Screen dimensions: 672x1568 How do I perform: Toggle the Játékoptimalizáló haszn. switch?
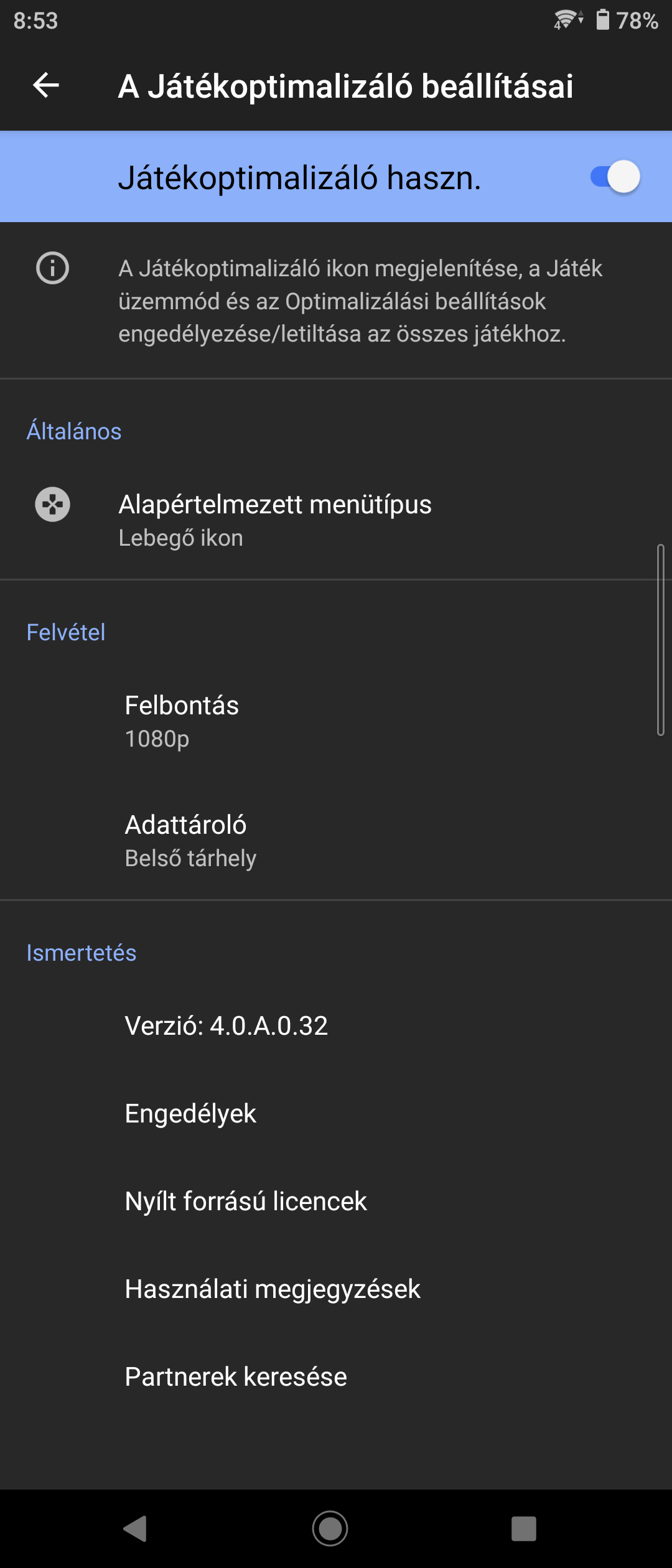[x=615, y=177]
